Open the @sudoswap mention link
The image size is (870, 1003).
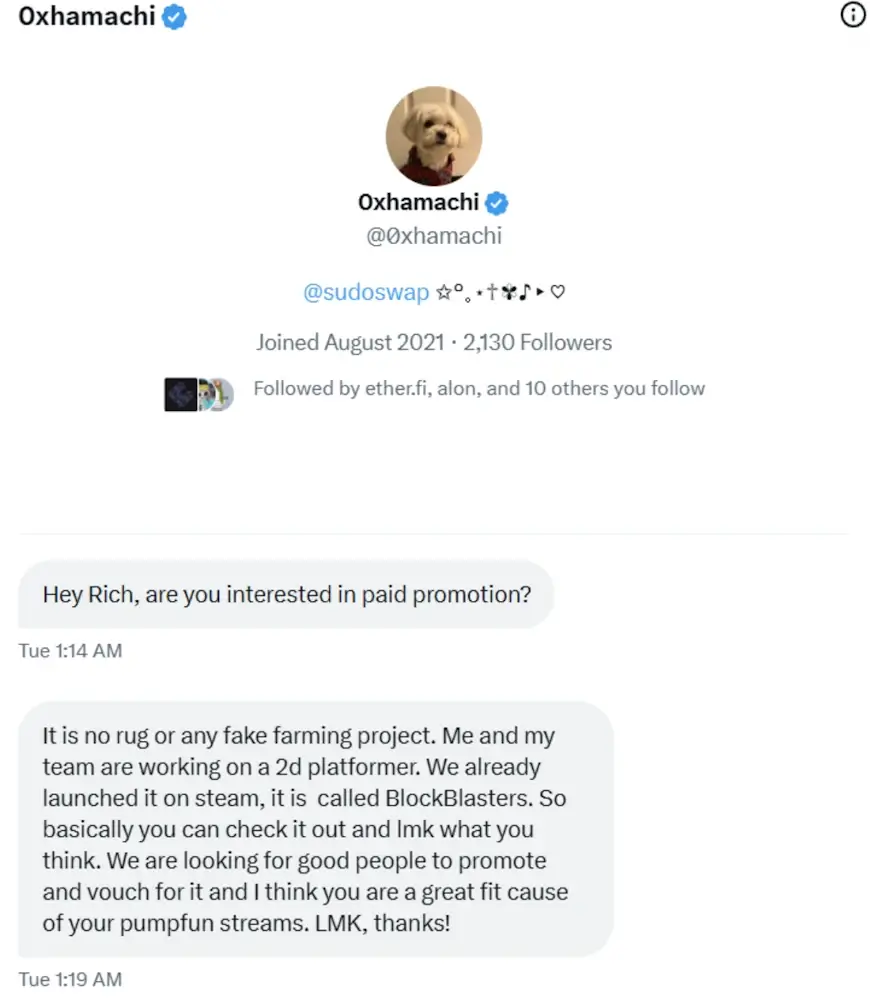coord(366,292)
